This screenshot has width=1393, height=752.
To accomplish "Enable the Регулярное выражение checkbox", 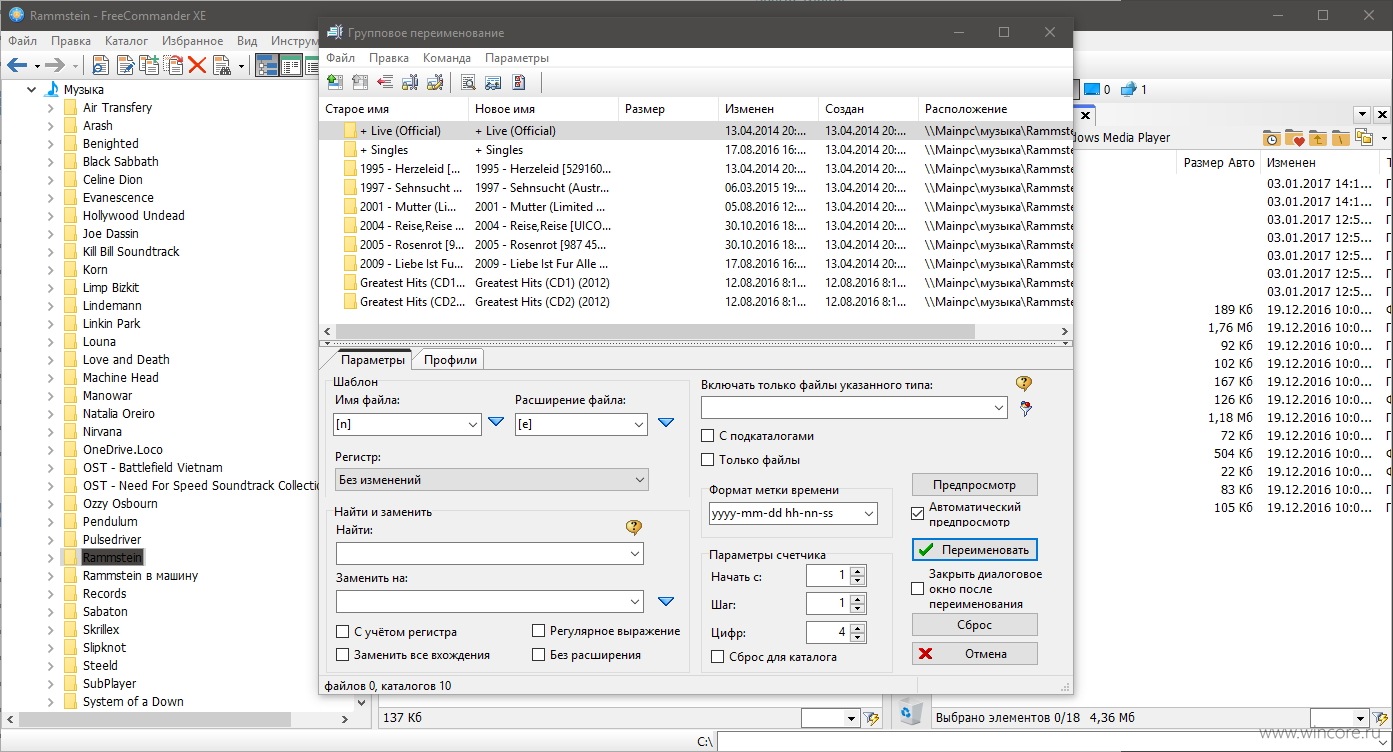I will coord(539,631).
